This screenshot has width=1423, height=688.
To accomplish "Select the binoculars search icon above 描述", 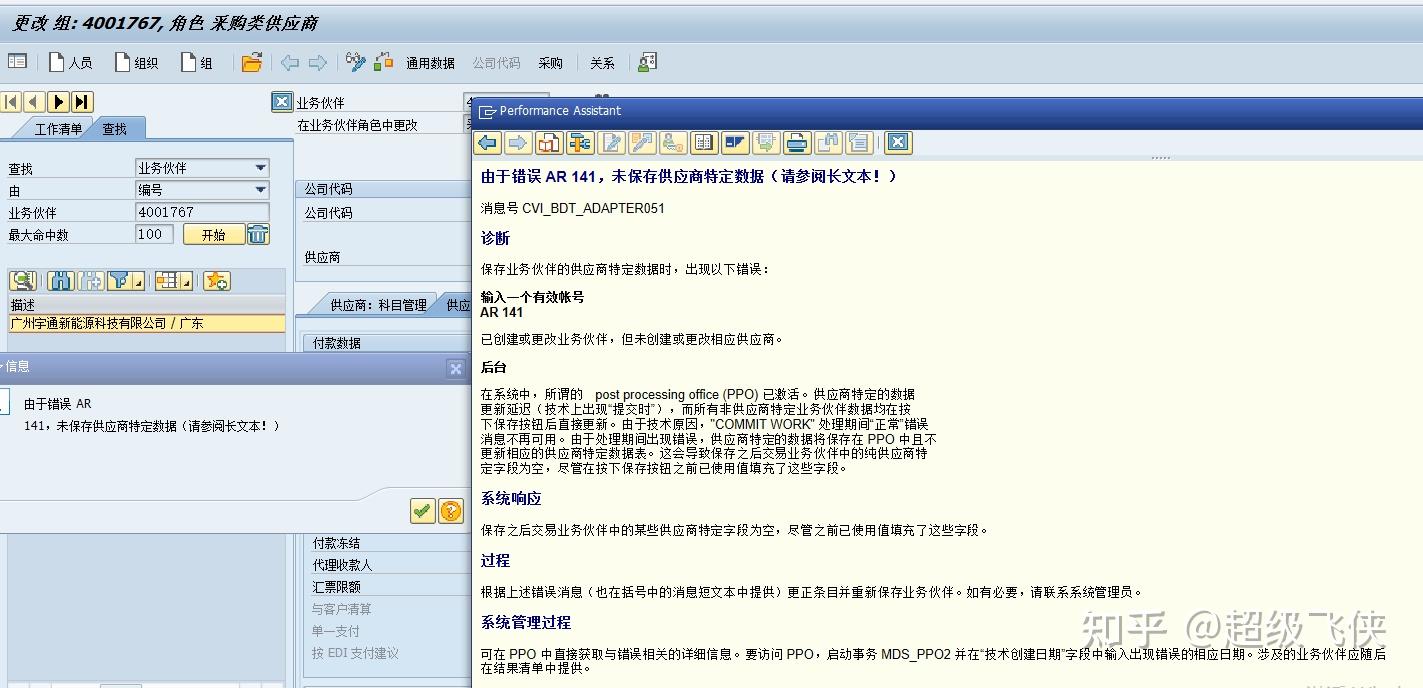I will point(63,280).
